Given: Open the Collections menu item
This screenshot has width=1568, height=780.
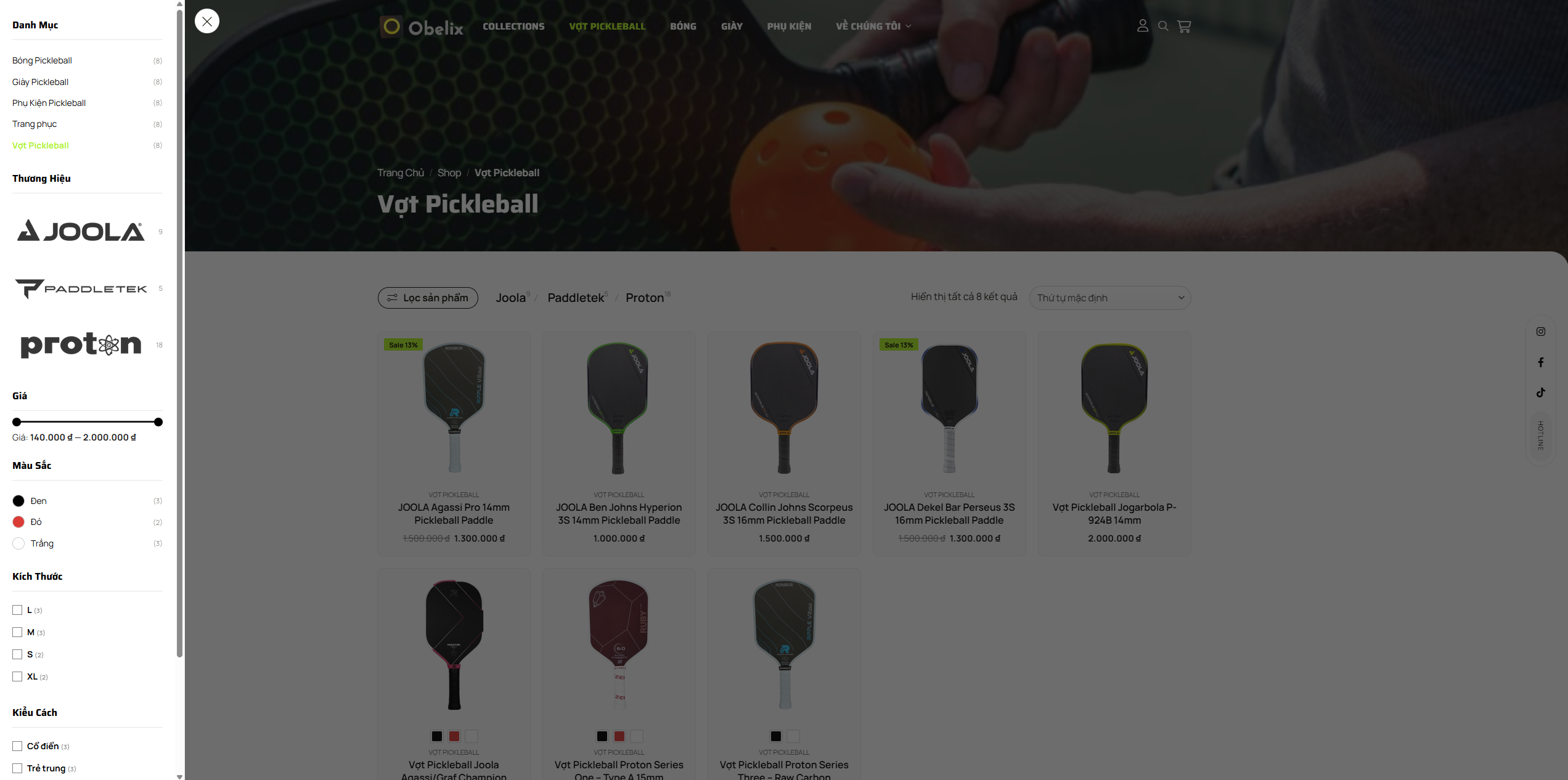Looking at the screenshot, I should pyautogui.click(x=513, y=26).
